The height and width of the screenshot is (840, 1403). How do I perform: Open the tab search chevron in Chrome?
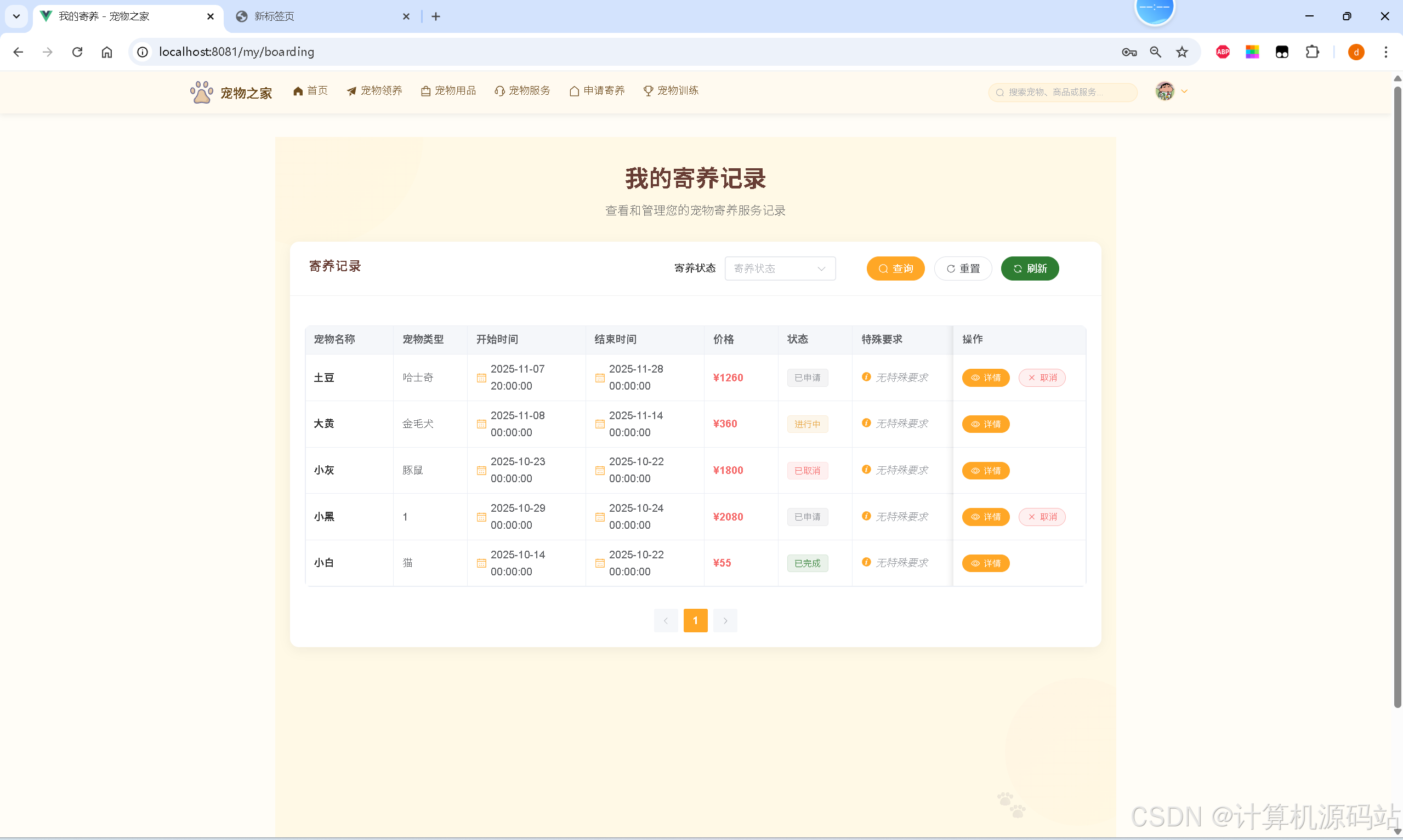click(16, 16)
